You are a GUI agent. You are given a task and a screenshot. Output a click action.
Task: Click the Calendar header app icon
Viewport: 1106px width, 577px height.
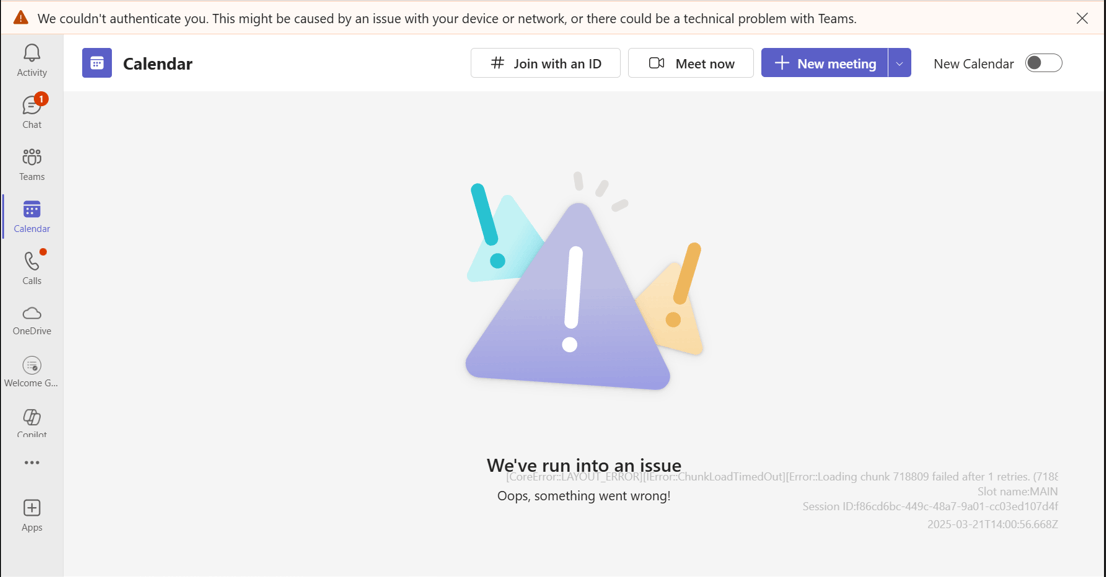tap(97, 63)
